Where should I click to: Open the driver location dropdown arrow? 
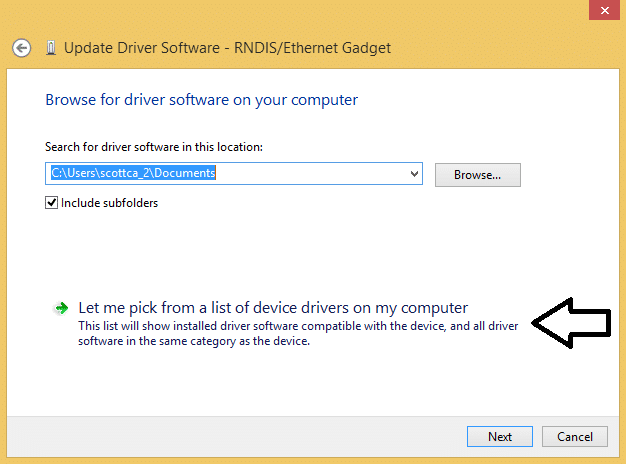(415, 174)
